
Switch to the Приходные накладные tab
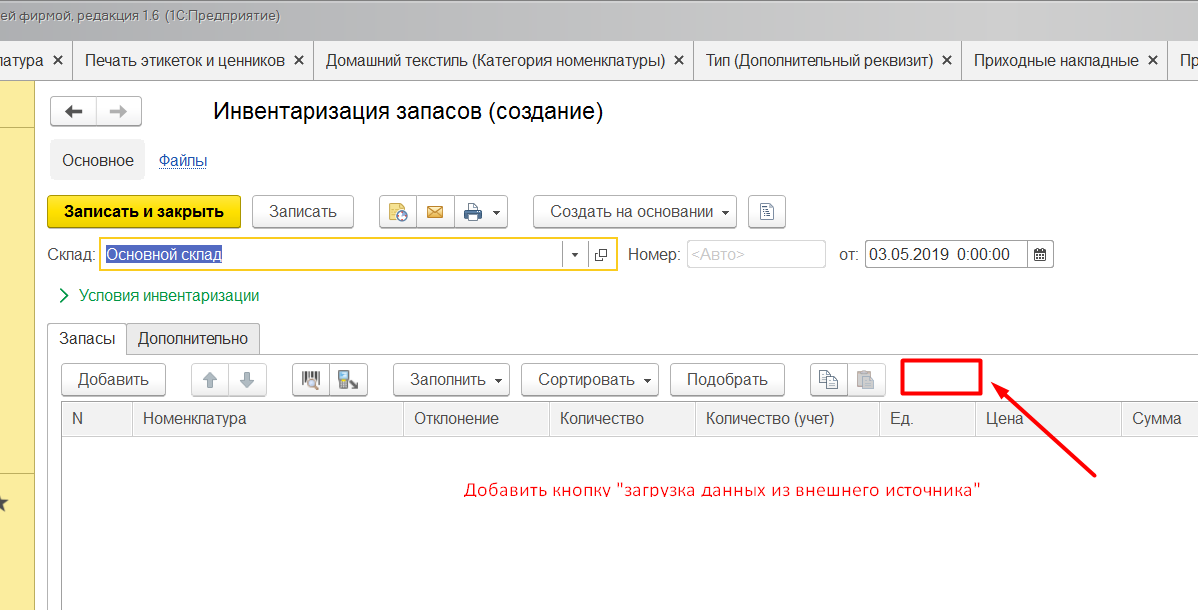(x=1056, y=61)
